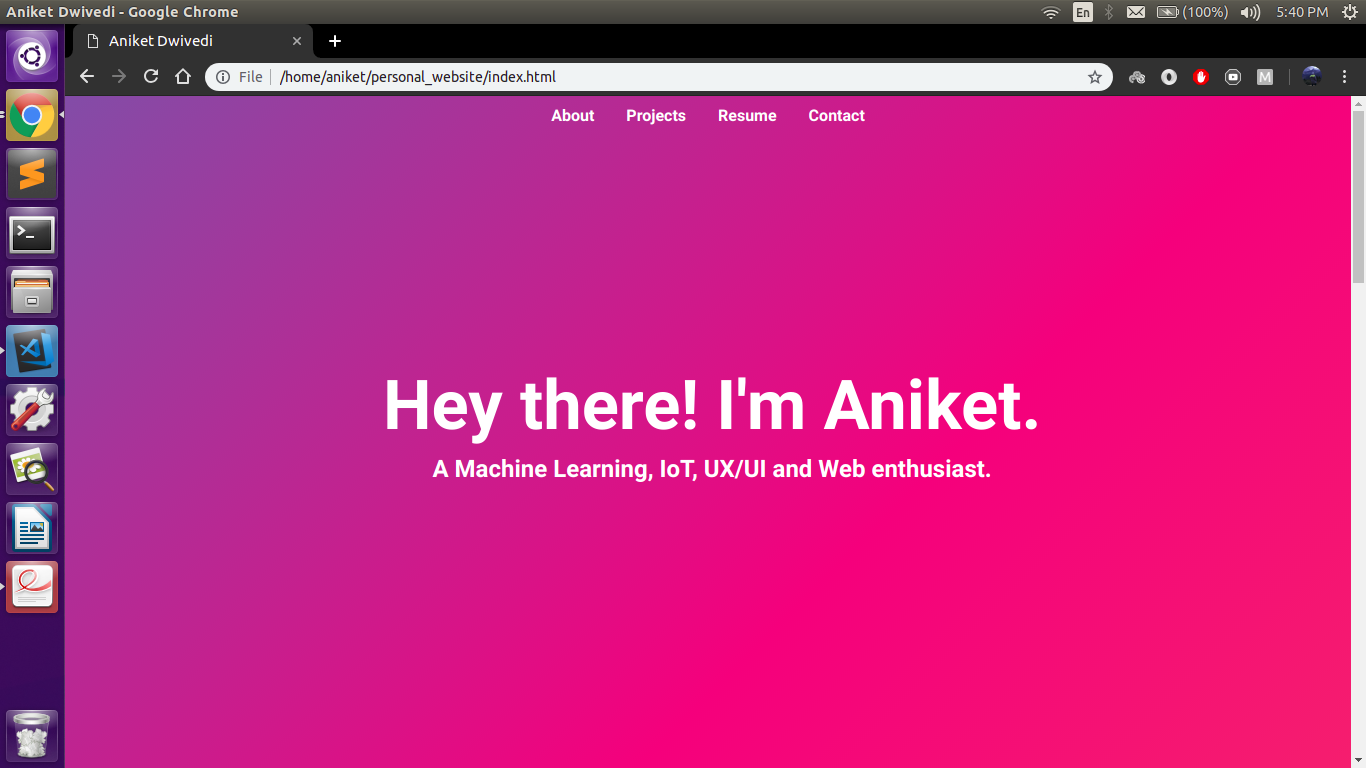Open Terminal from the launcher

coord(32,233)
